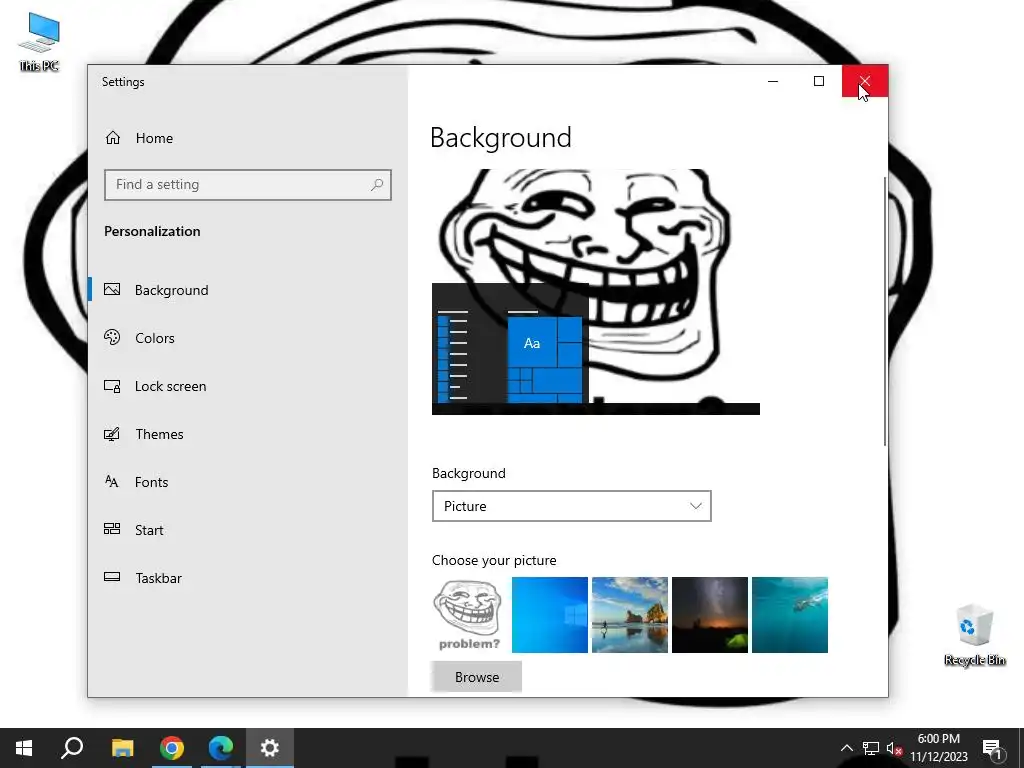
Task: Open taskbar Search
Action: [72, 748]
